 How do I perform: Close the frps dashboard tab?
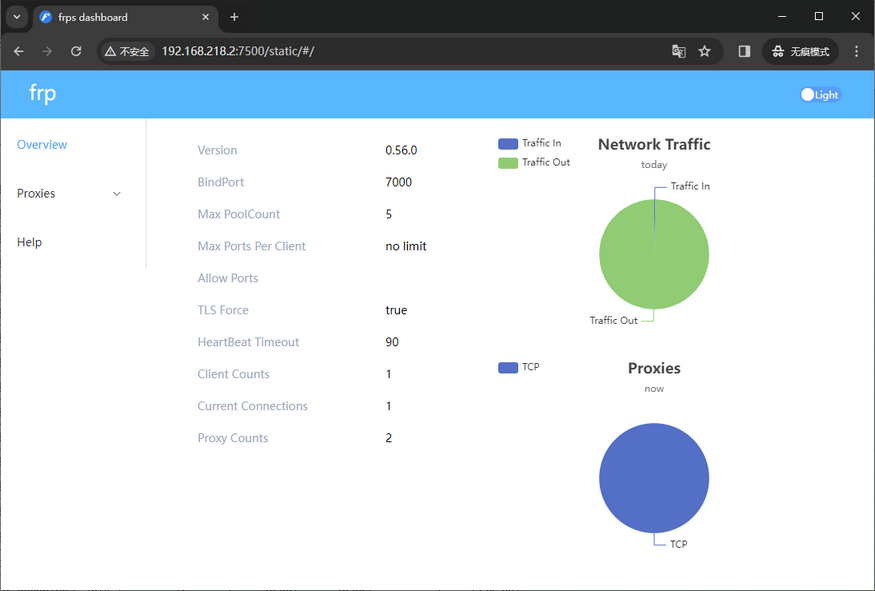point(205,17)
